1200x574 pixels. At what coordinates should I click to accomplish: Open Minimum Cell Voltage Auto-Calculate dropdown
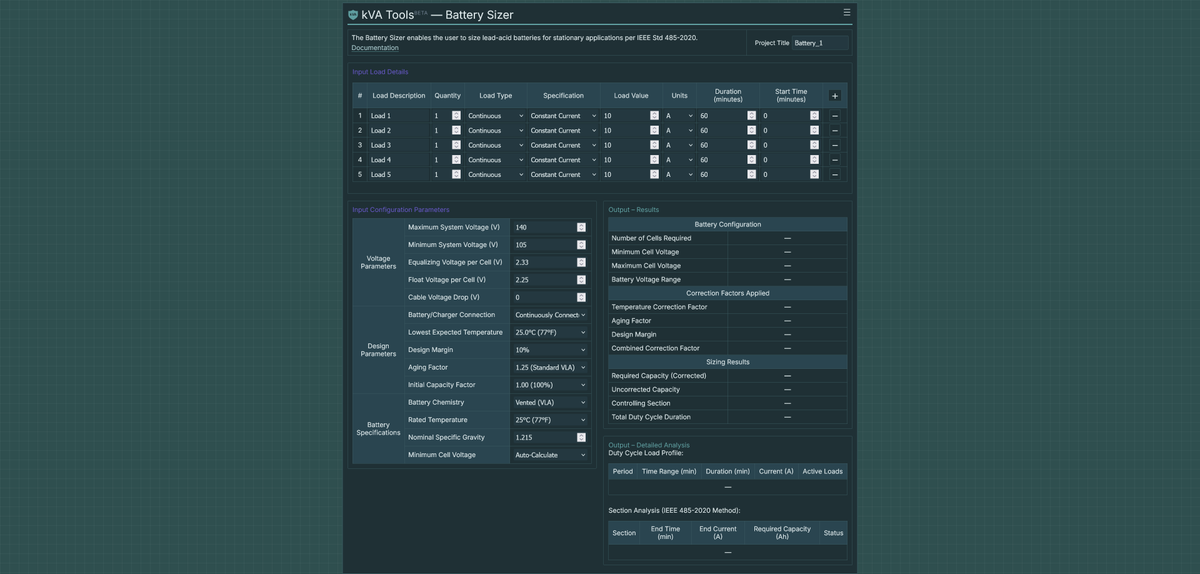coord(550,455)
